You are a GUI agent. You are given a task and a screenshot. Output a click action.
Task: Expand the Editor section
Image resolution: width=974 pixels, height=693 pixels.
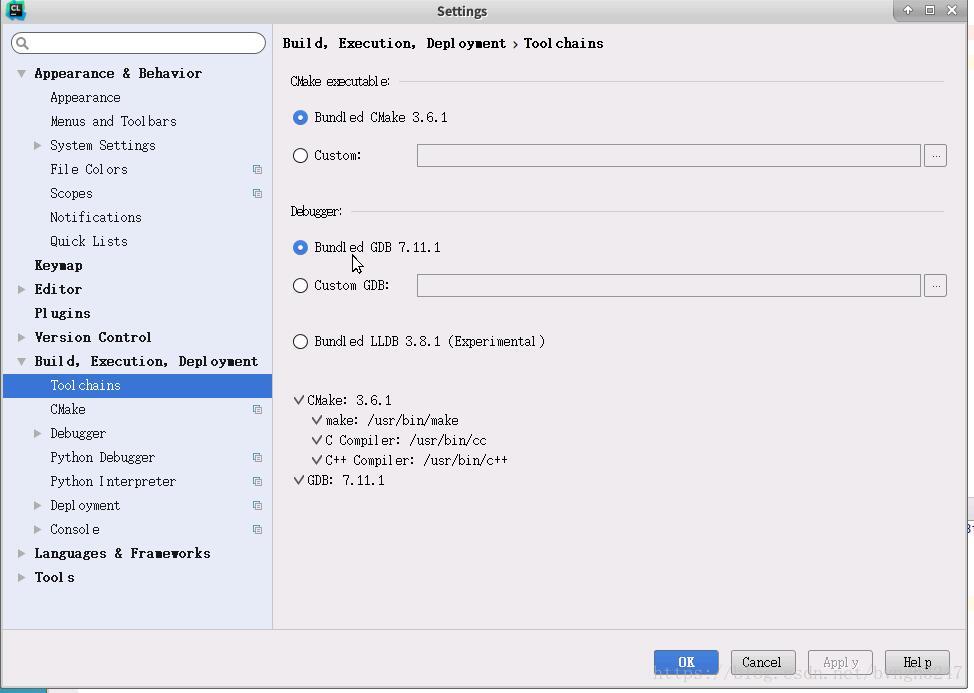tap(21, 289)
